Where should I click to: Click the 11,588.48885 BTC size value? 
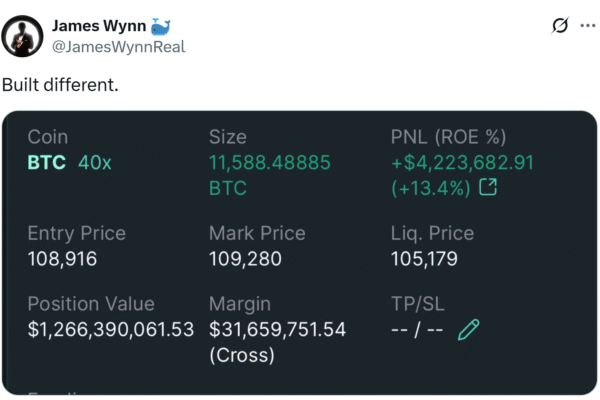269,175
